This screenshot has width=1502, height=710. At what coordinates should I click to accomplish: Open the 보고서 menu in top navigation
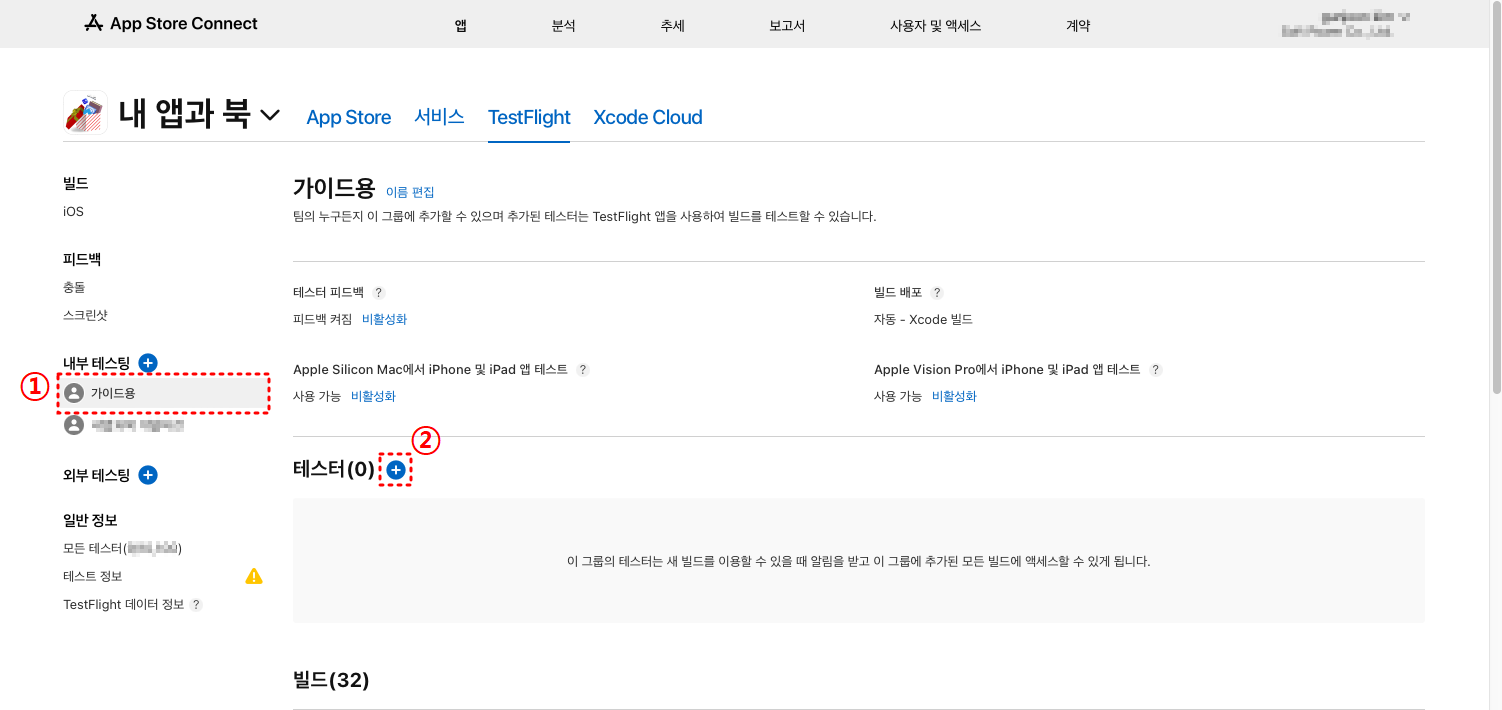(787, 26)
